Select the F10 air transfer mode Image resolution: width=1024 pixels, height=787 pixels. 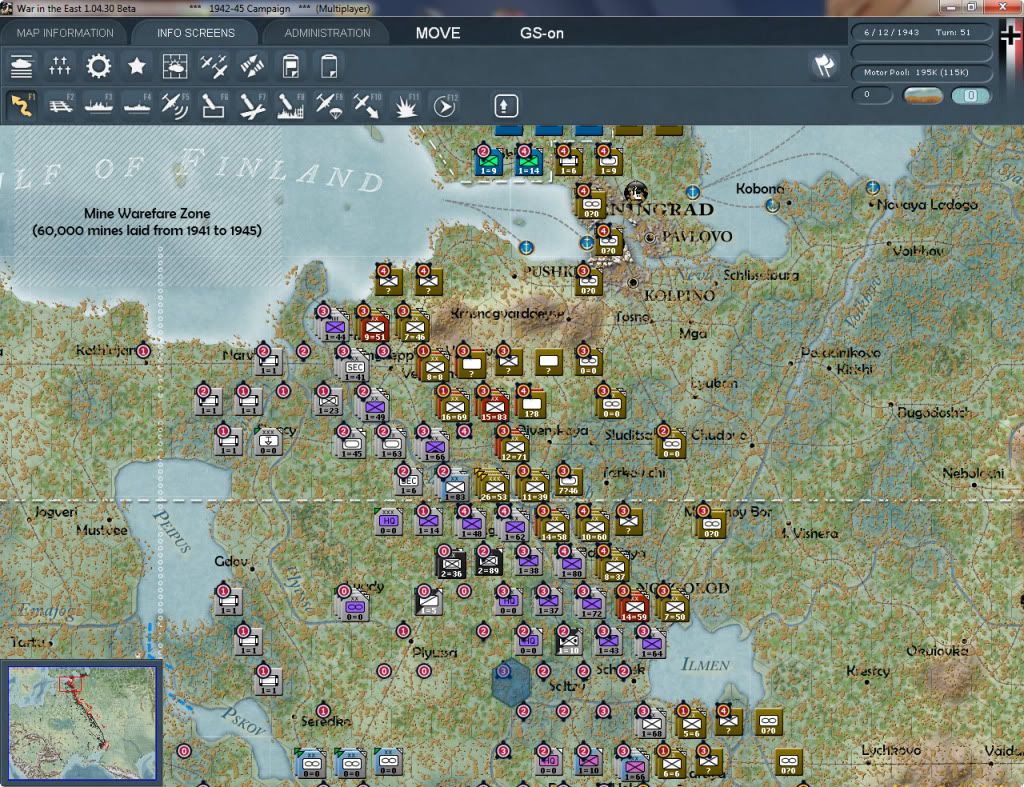pos(367,106)
